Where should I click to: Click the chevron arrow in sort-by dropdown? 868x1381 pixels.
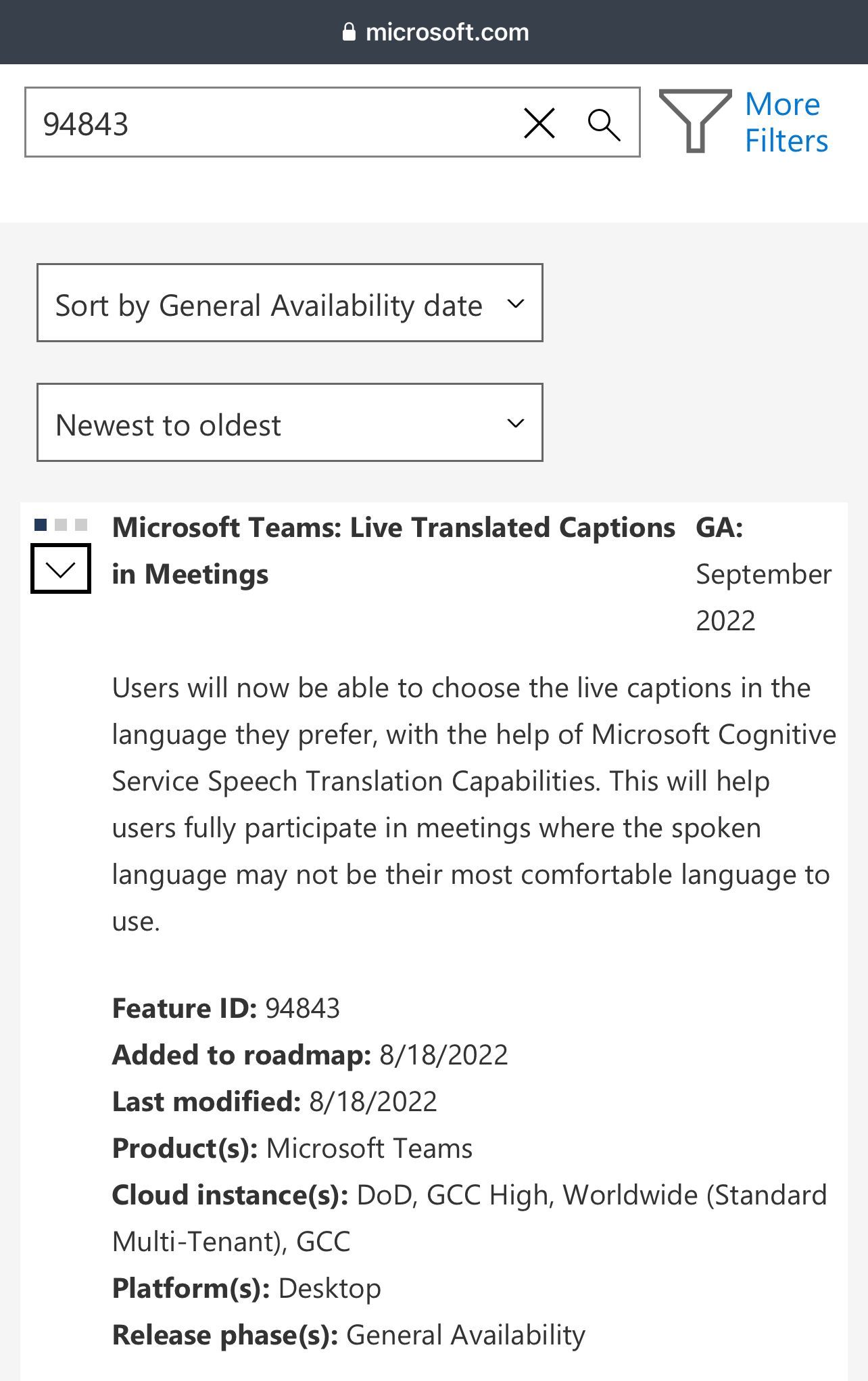pos(516,304)
